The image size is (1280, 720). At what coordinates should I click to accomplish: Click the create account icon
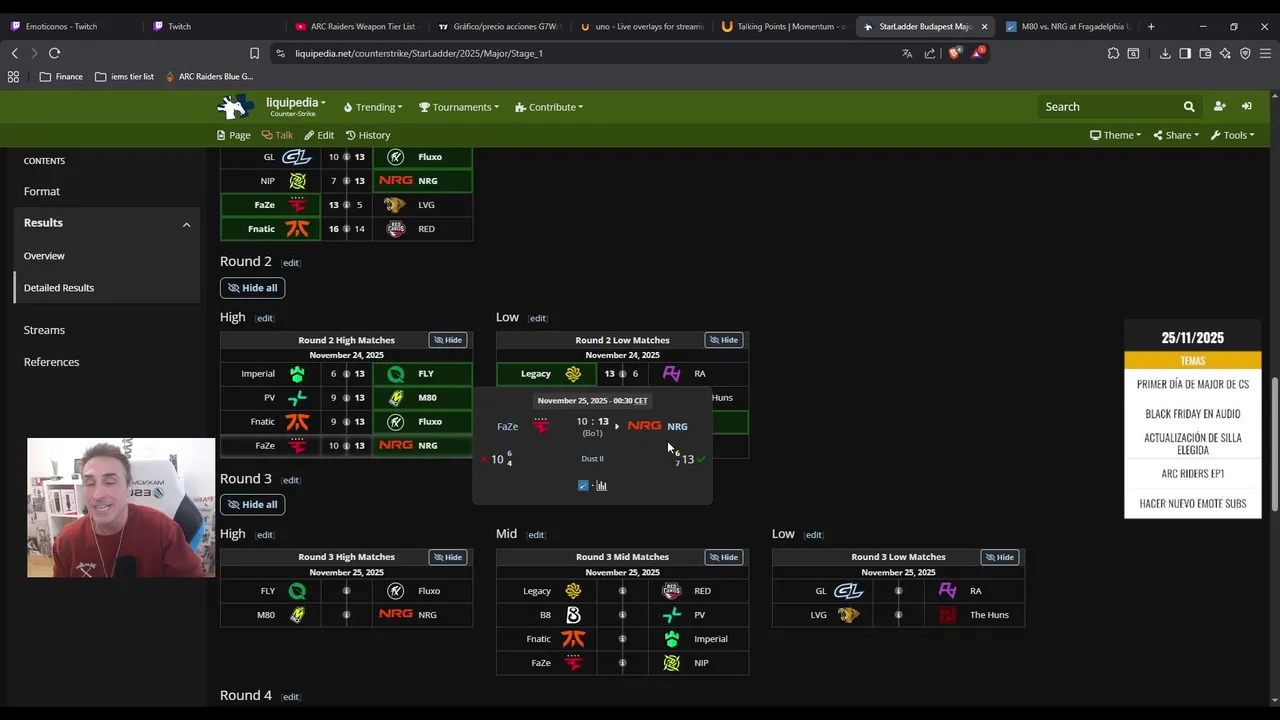(1219, 106)
